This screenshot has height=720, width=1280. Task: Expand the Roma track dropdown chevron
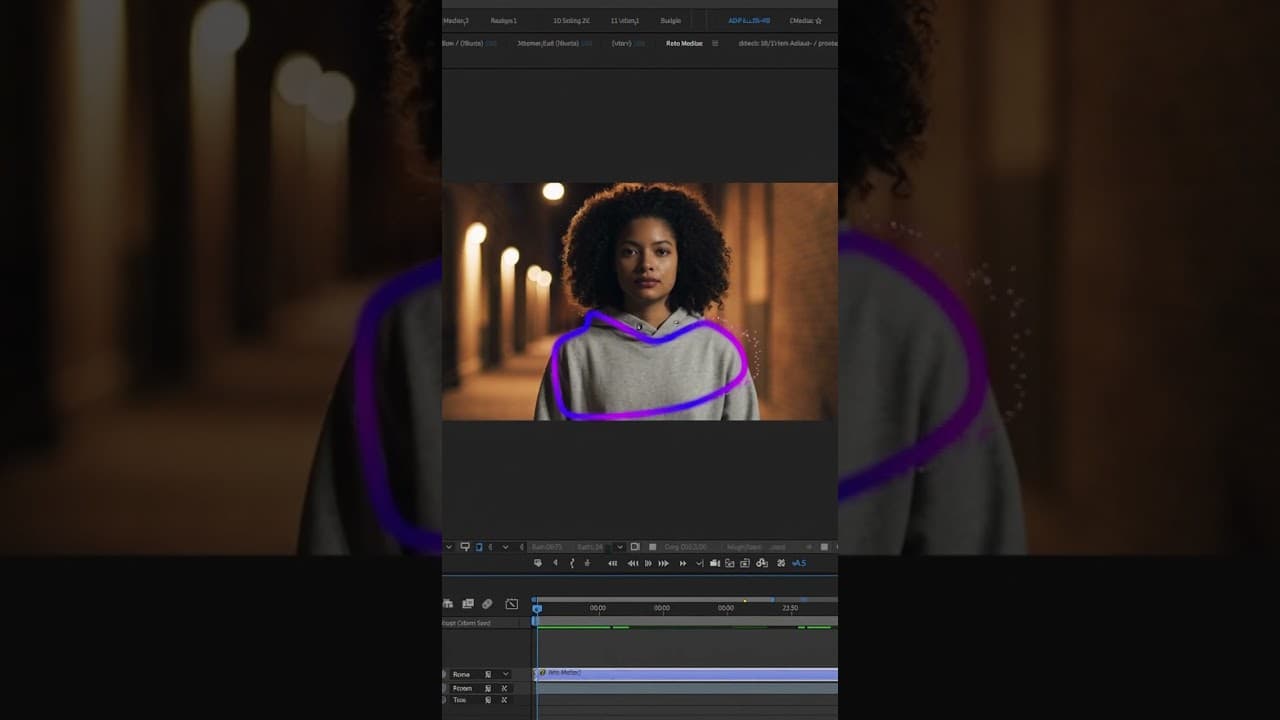click(x=505, y=675)
